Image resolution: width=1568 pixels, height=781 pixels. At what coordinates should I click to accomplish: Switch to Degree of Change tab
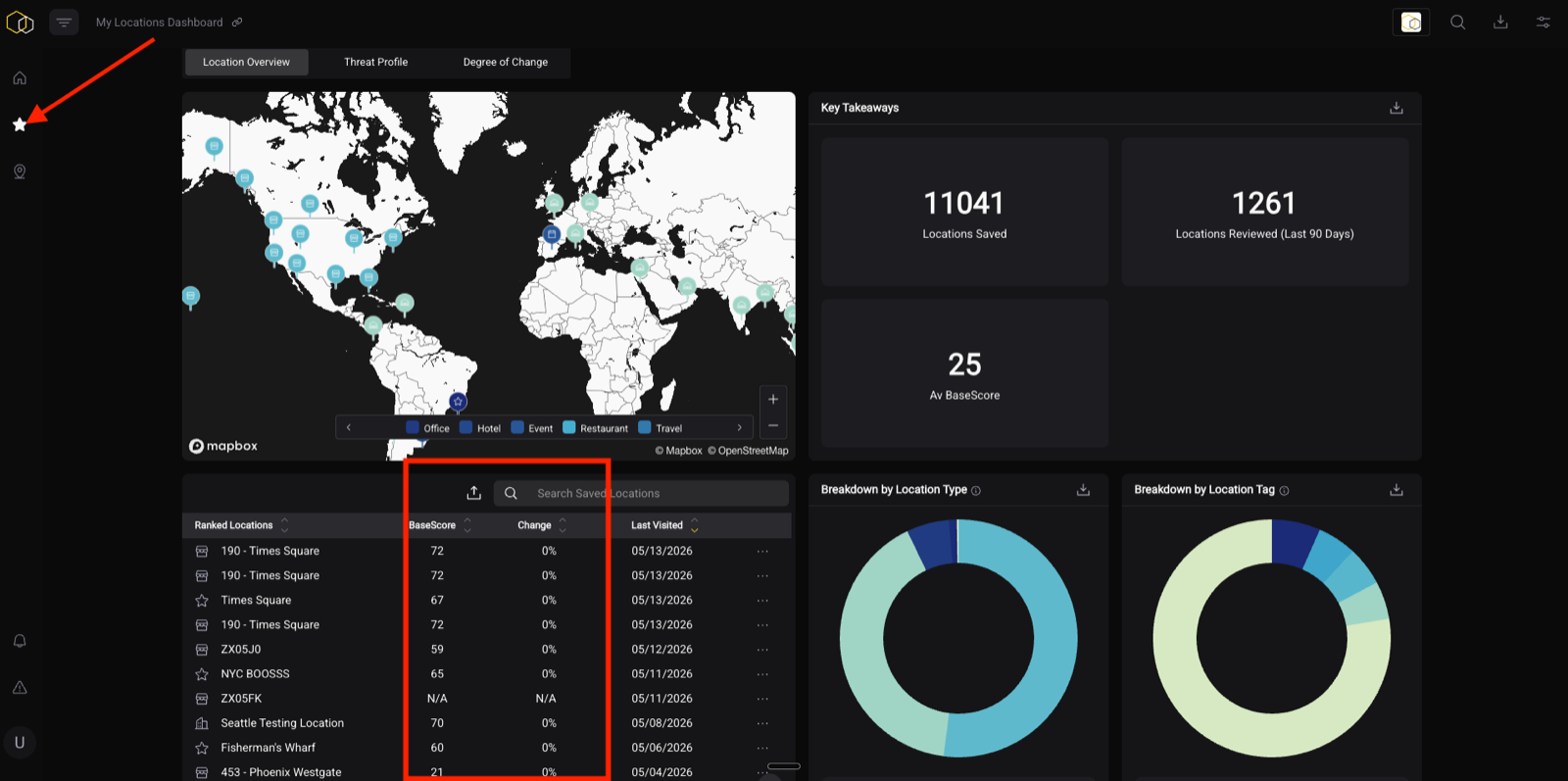(505, 62)
